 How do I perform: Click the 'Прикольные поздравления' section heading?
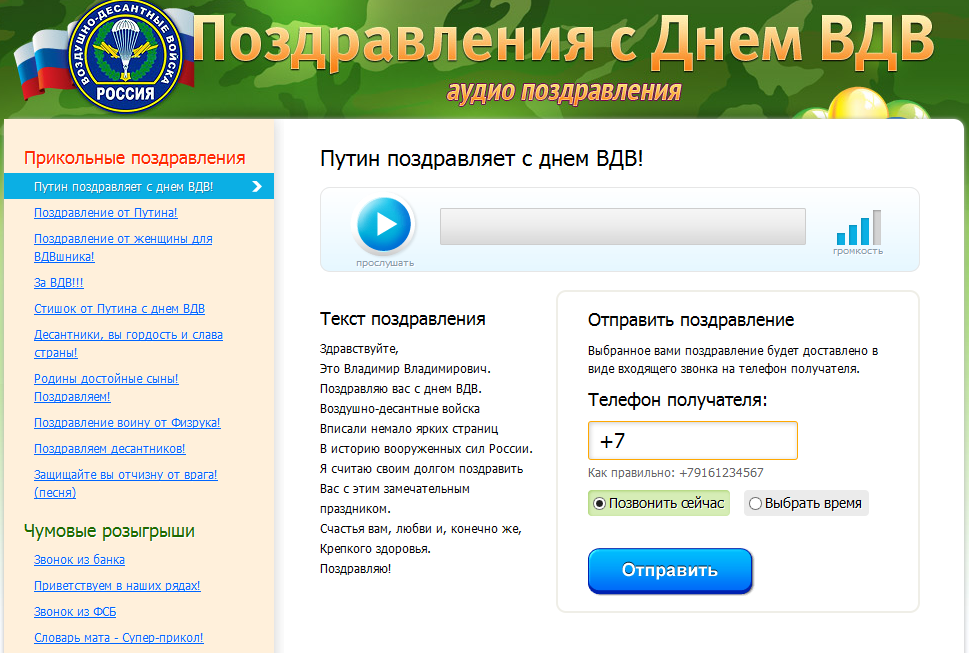135,158
